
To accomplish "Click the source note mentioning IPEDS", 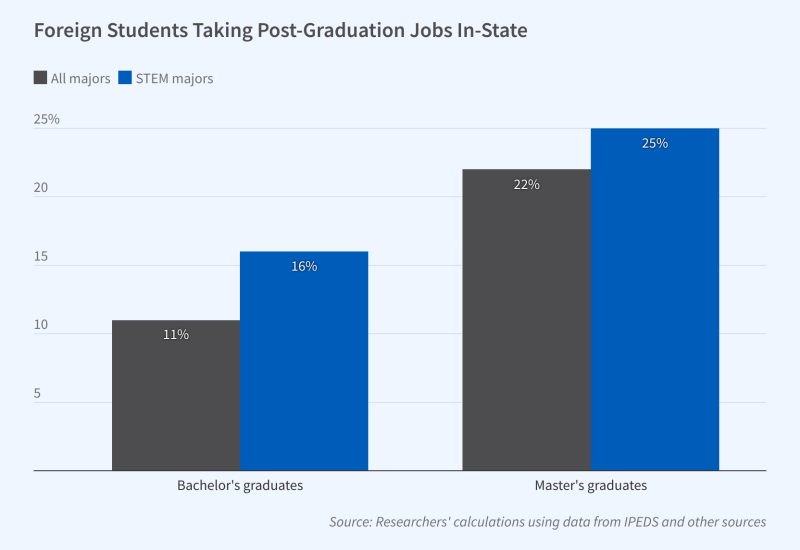I will 548,522.
